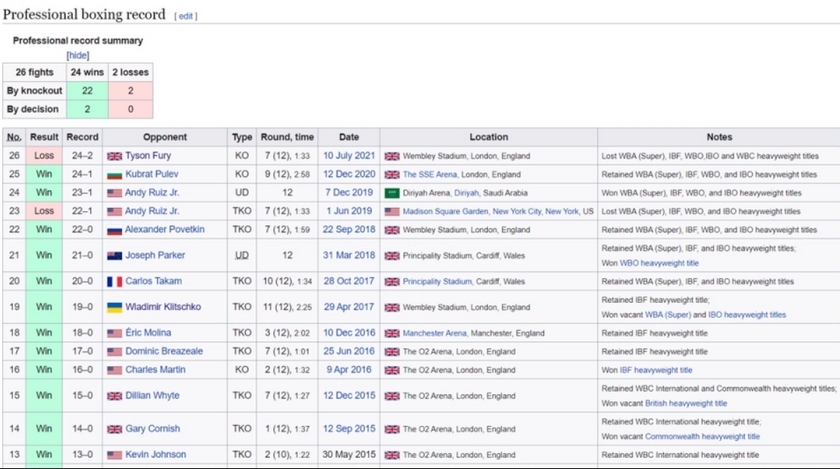
Task: Click the US flag beside Éric Molina
Action: coord(114,333)
